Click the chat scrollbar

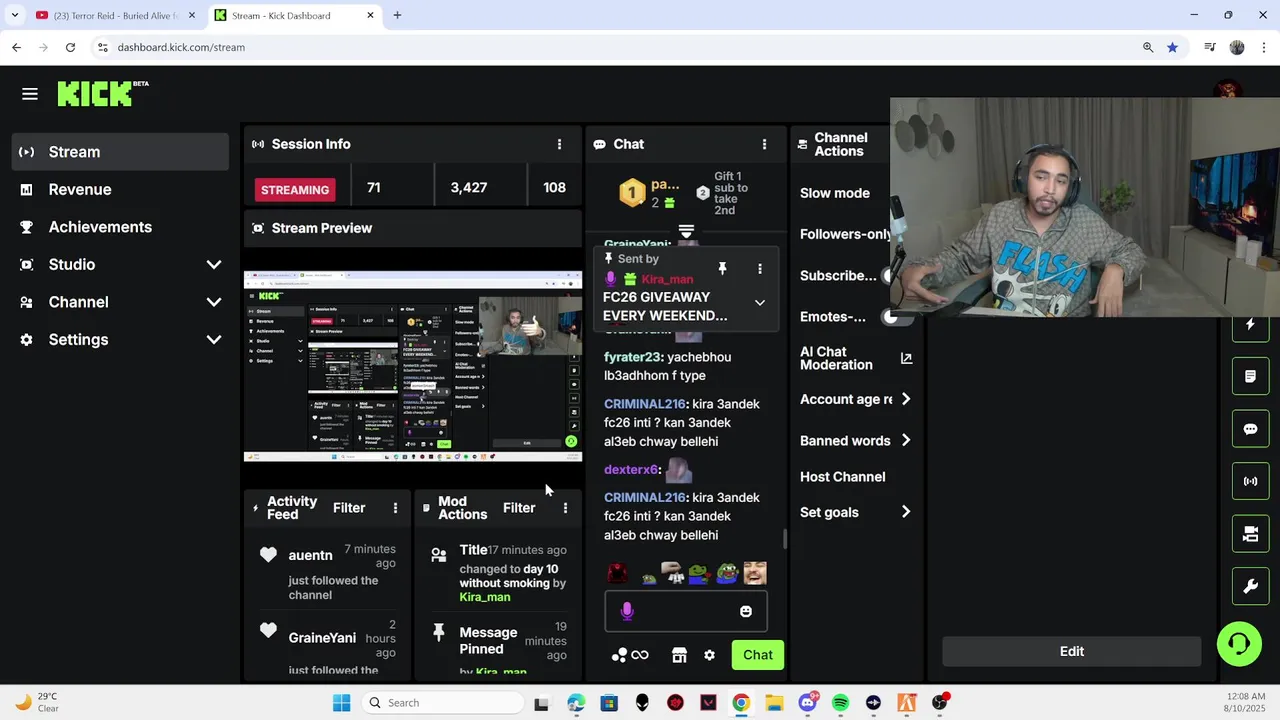[785, 539]
